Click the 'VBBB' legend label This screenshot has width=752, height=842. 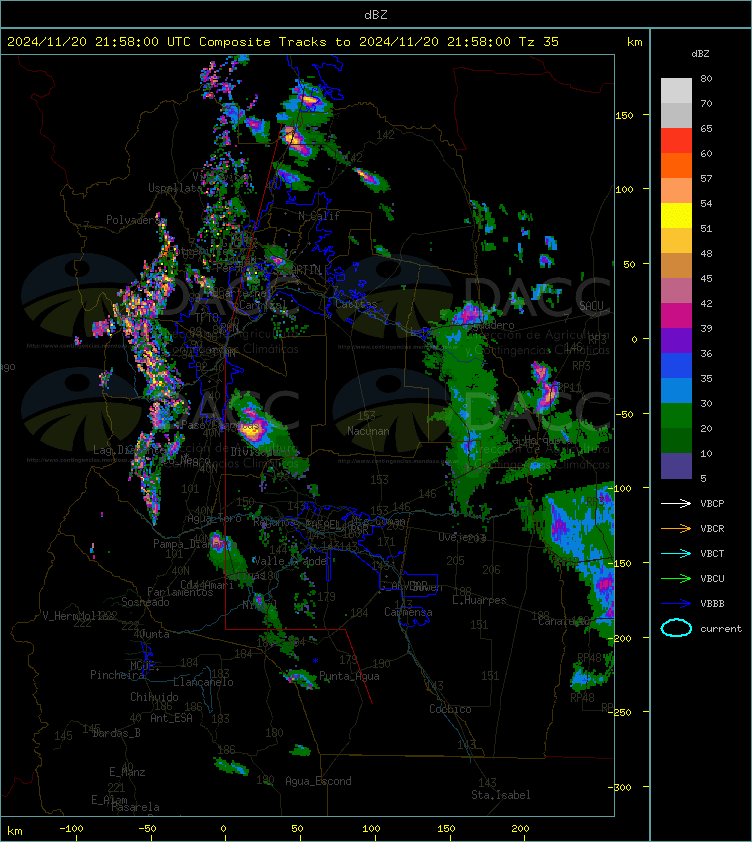712,604
